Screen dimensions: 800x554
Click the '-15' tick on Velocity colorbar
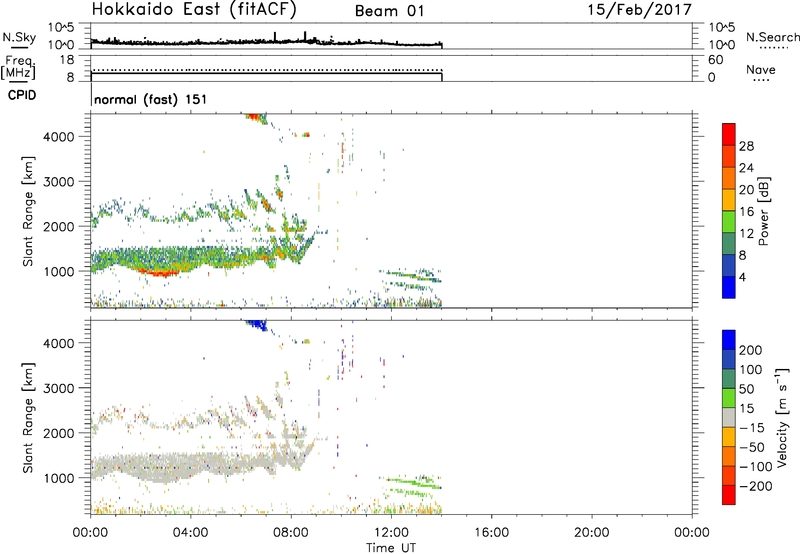(x=752, y=427)
